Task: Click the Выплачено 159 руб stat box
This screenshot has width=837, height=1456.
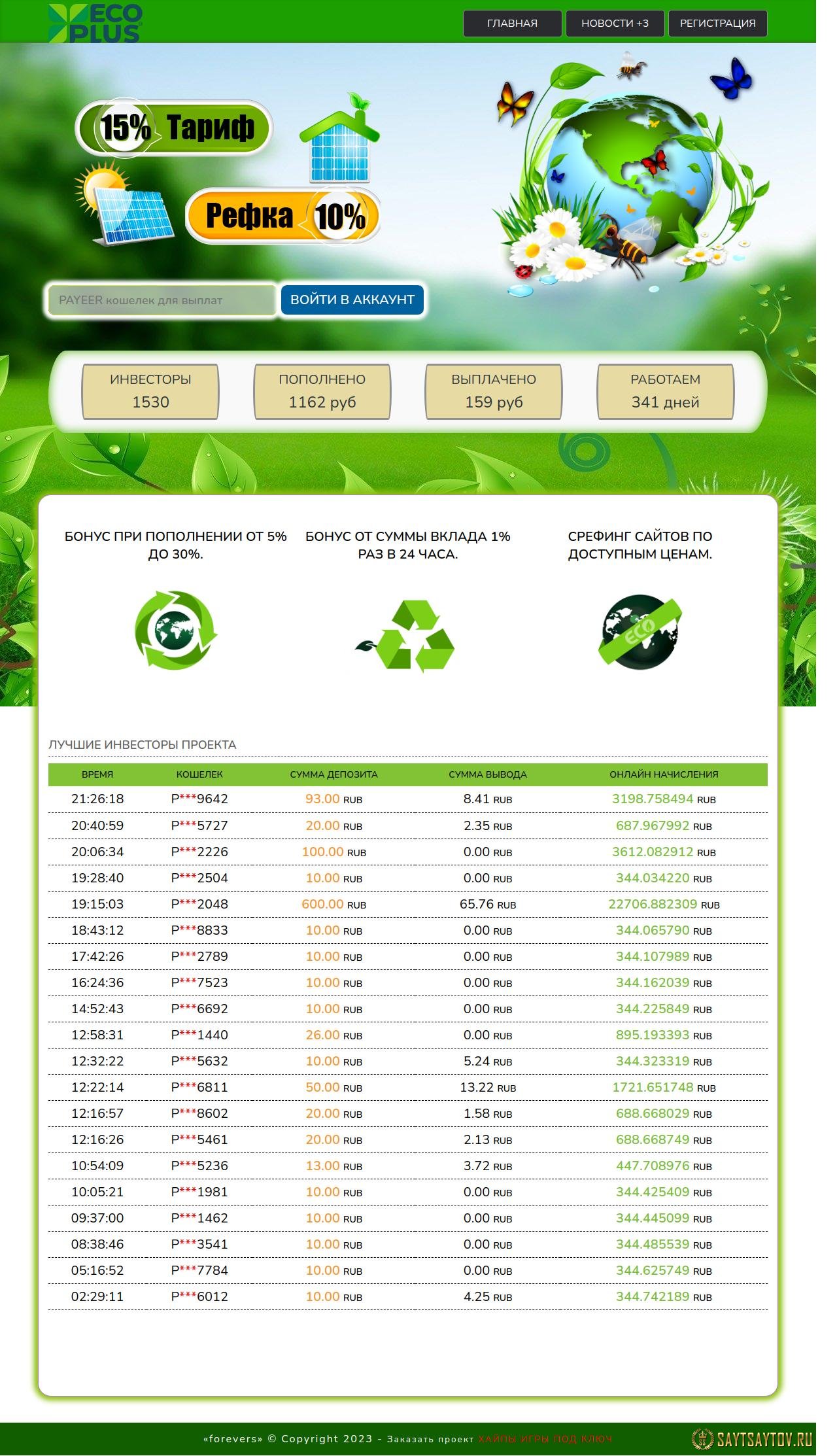Action: (494, 391)
